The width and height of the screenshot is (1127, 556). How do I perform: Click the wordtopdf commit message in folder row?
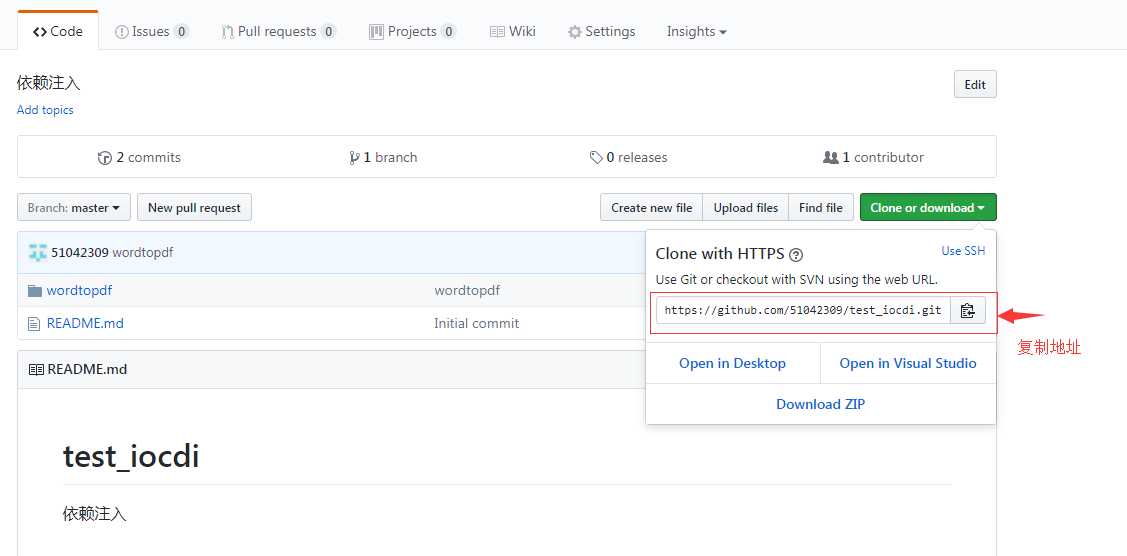[467, 291]
